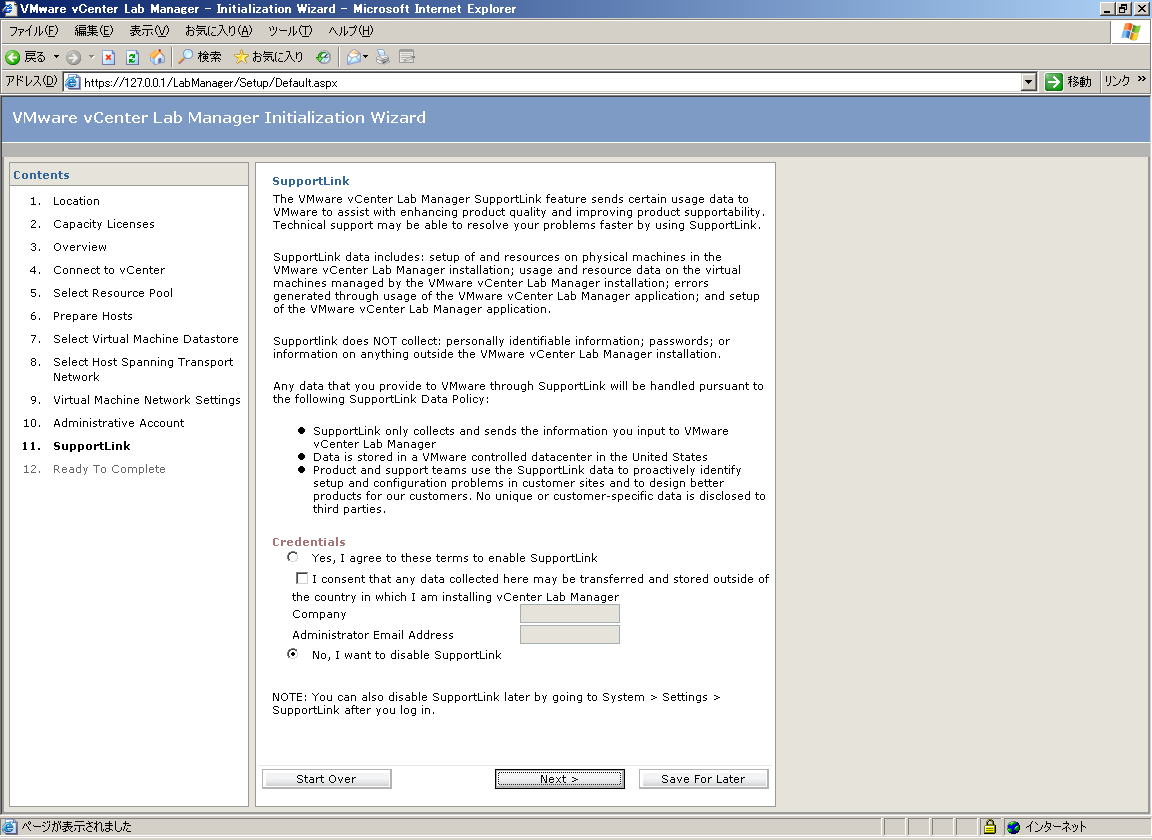
Task: Open the 編集(E) menu
Action: 94,31
